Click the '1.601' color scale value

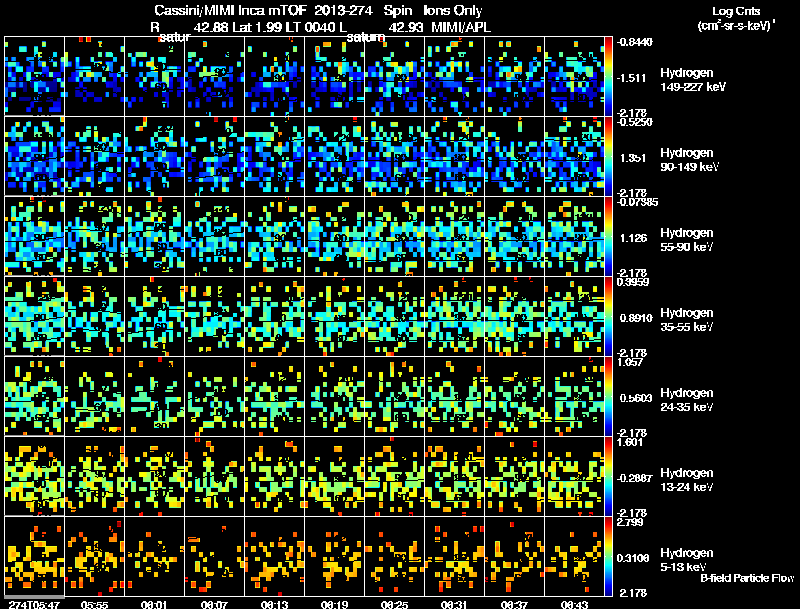click(630, 442)
